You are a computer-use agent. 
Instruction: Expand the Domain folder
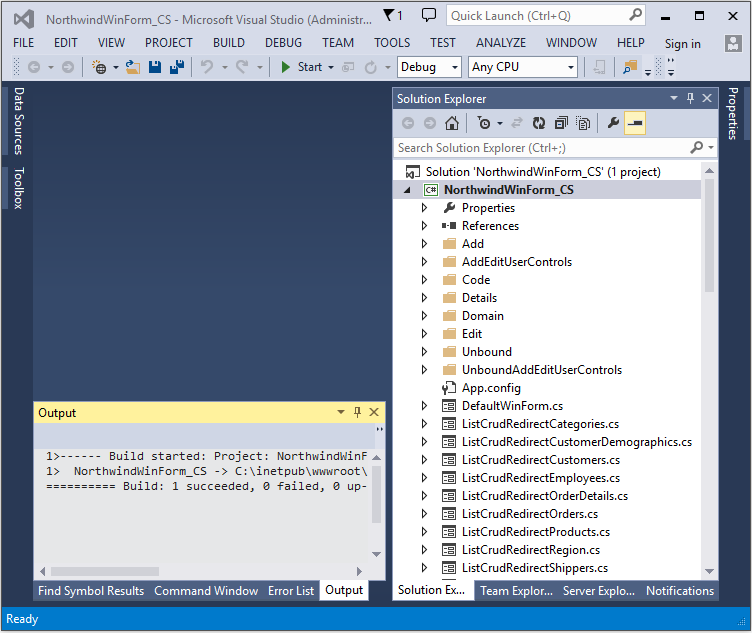(x=424, y=316)
